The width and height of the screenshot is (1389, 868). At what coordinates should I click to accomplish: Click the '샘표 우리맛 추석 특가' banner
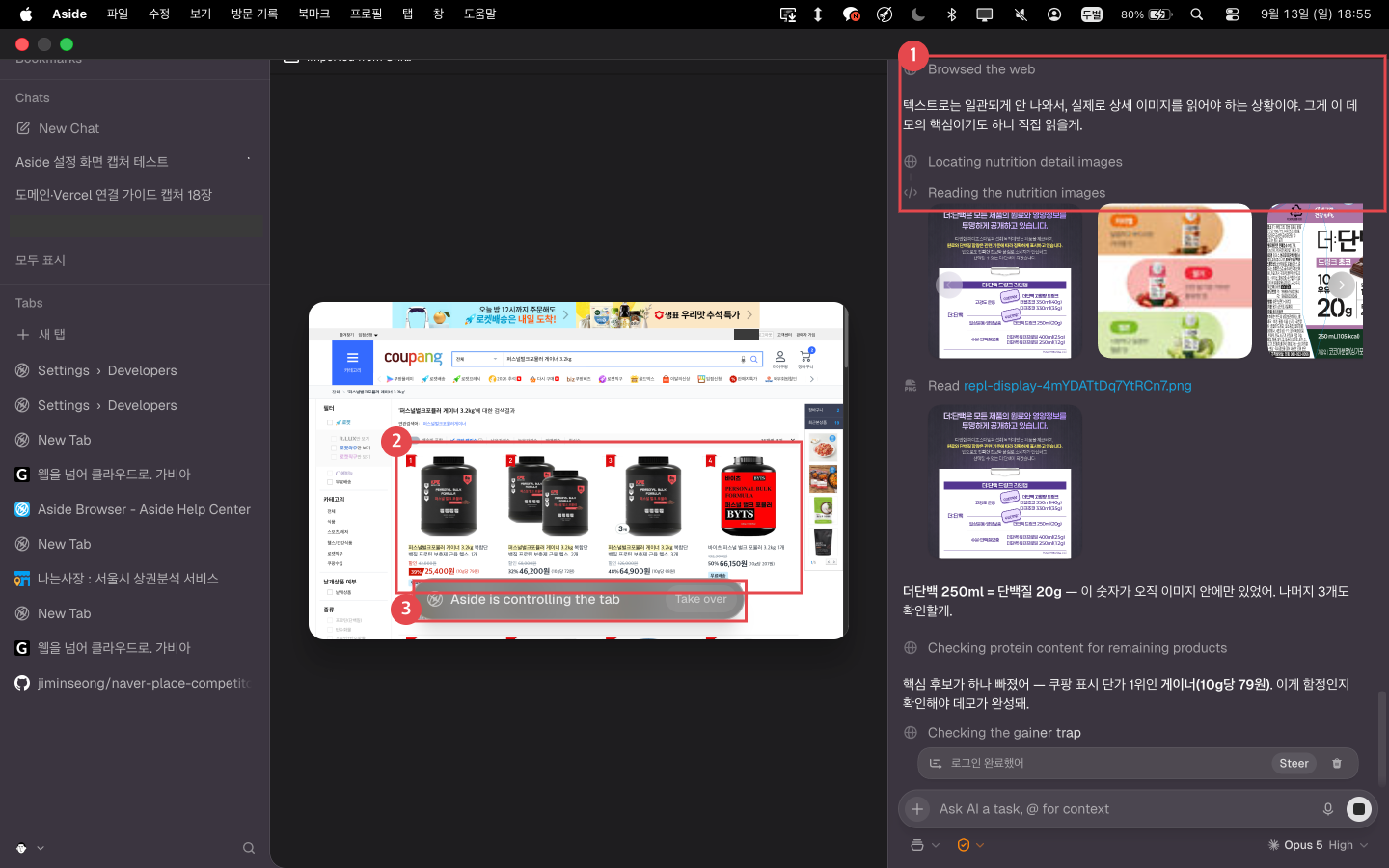coord(668,314)
